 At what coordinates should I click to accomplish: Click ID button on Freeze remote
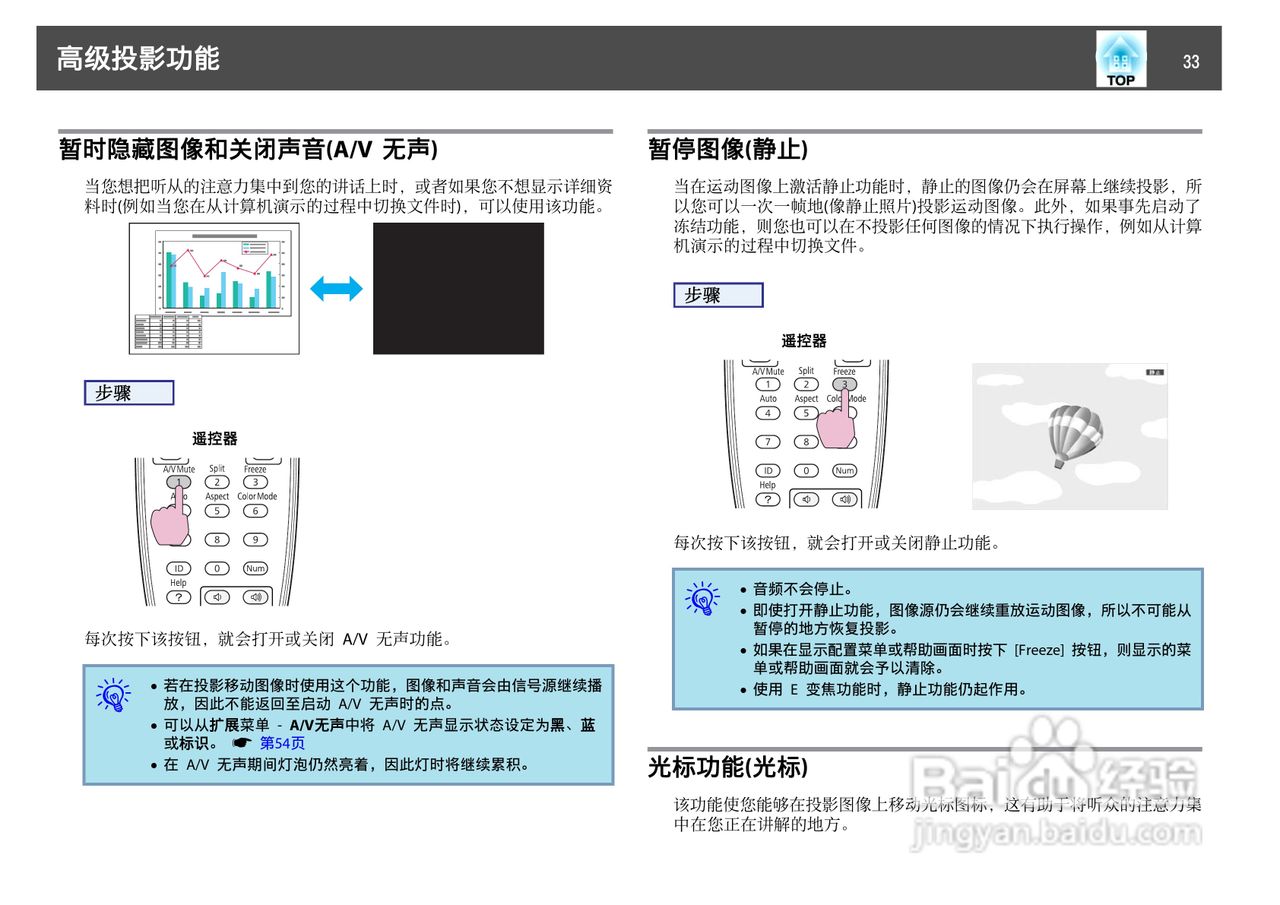[x=767, y=470]
